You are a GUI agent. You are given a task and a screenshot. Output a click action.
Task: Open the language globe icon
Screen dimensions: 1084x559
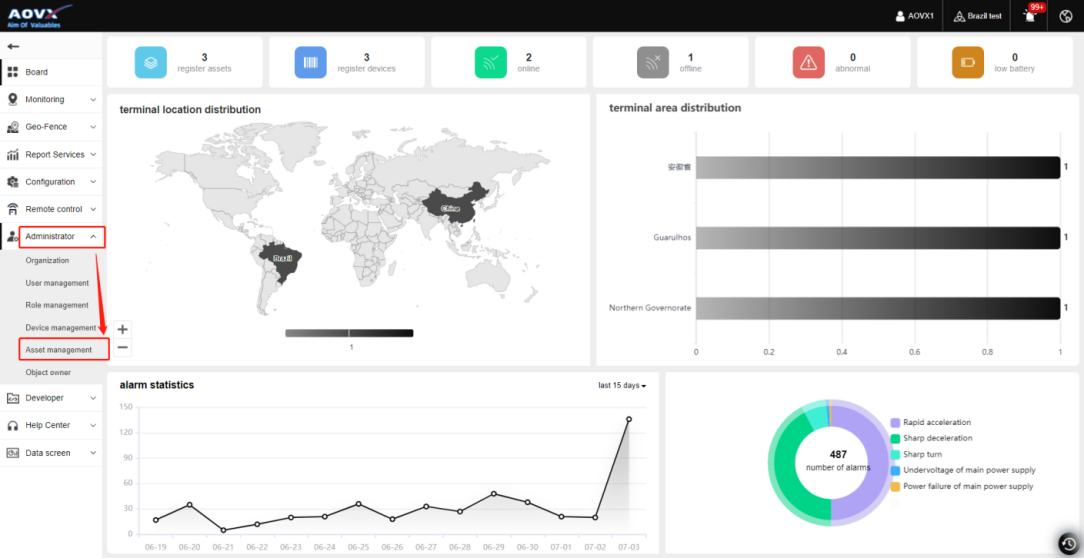click(1066, 16)
